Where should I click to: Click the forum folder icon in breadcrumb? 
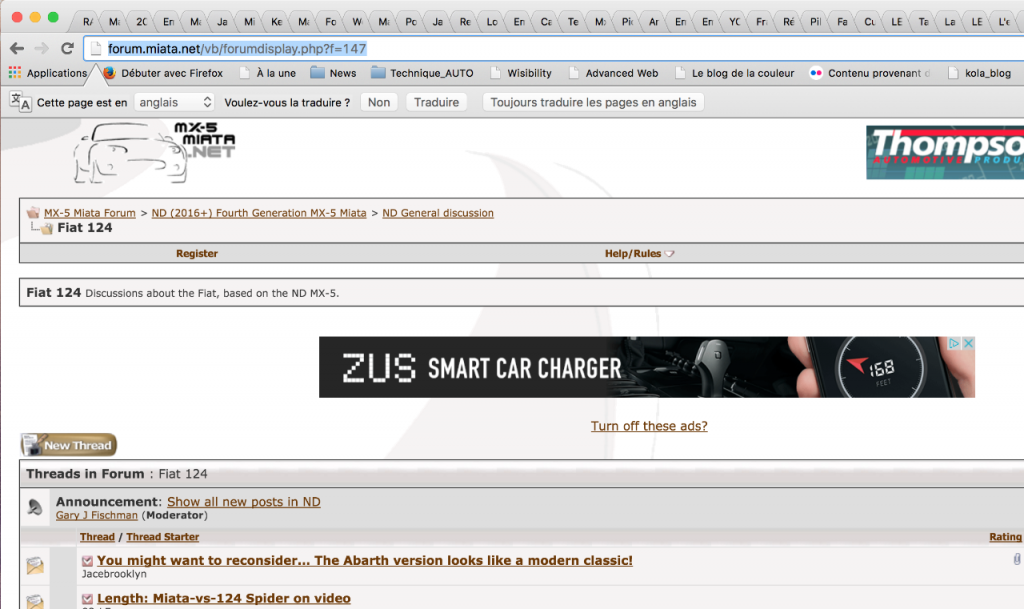point(33,213)
